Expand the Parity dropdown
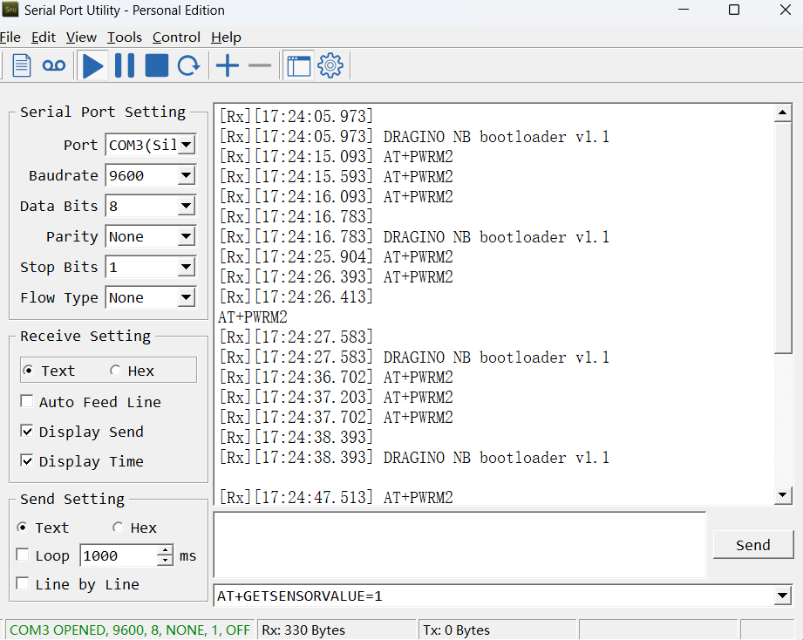Screen dimensions: 803x640 (186, 237)
